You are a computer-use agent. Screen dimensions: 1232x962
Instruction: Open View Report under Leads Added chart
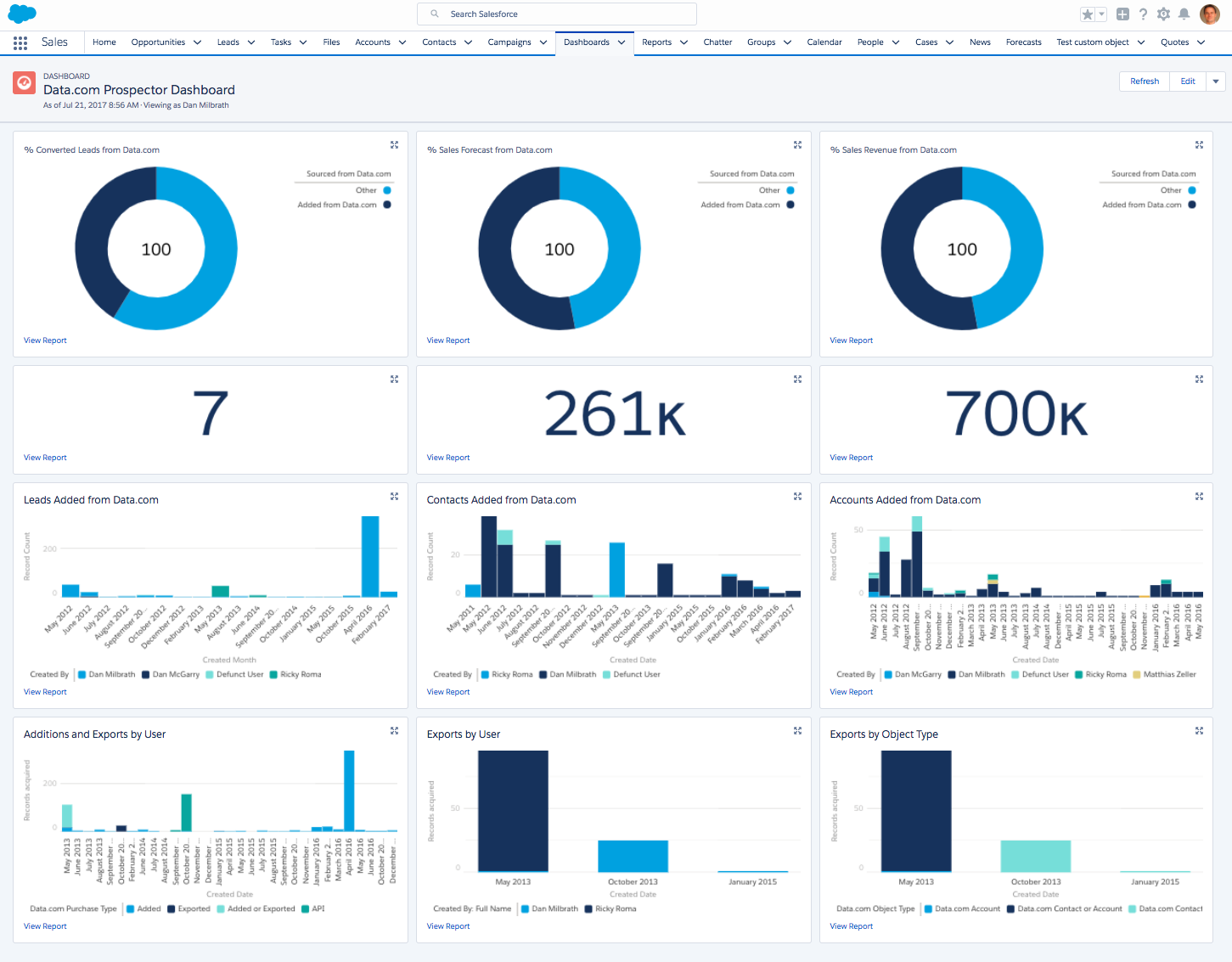coord(45,692)
